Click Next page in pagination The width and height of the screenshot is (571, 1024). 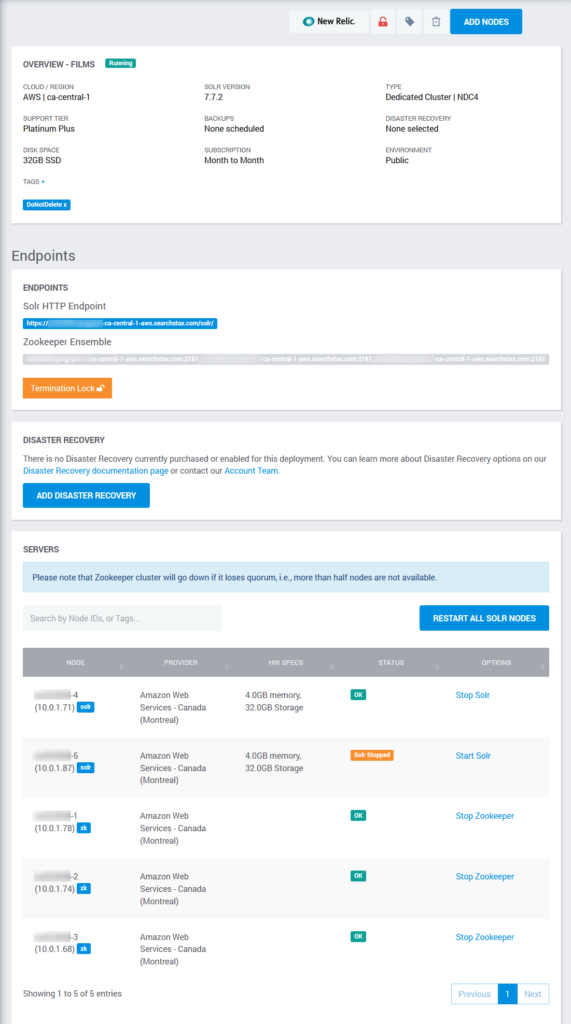pyautogui.click(x=533, y=994)
